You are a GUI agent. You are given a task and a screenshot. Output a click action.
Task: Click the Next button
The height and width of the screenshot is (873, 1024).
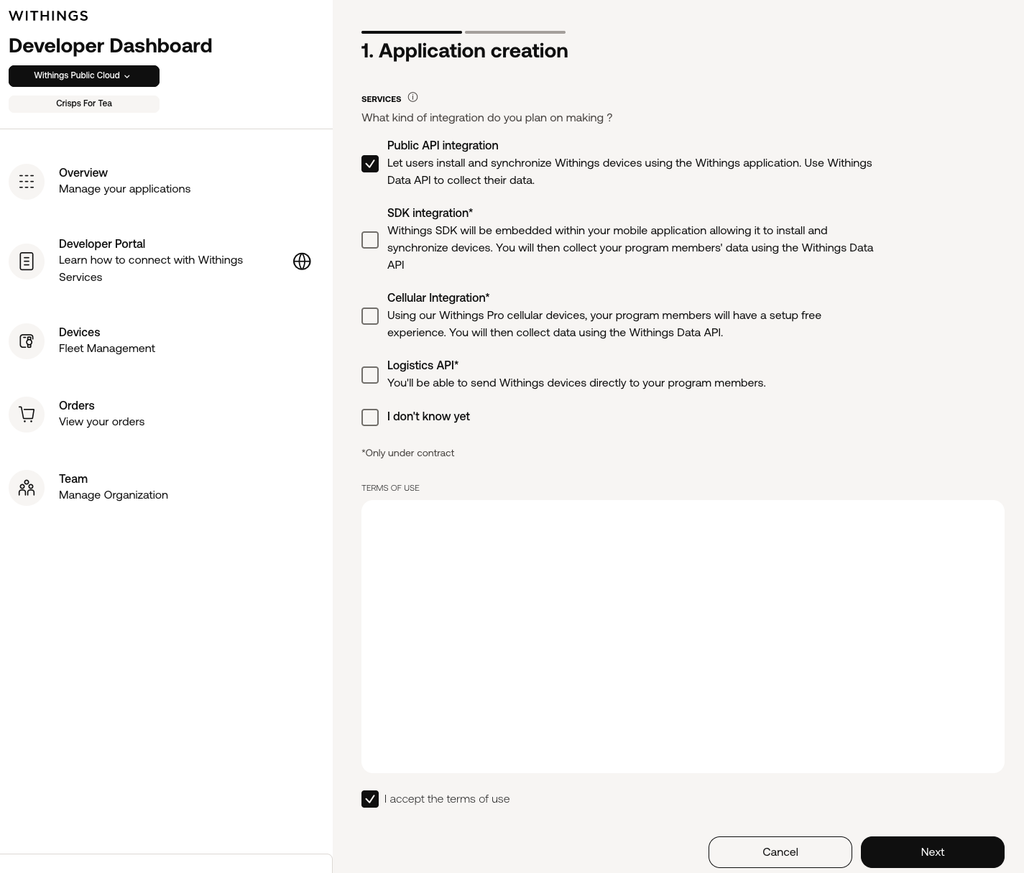pos(932,852)
